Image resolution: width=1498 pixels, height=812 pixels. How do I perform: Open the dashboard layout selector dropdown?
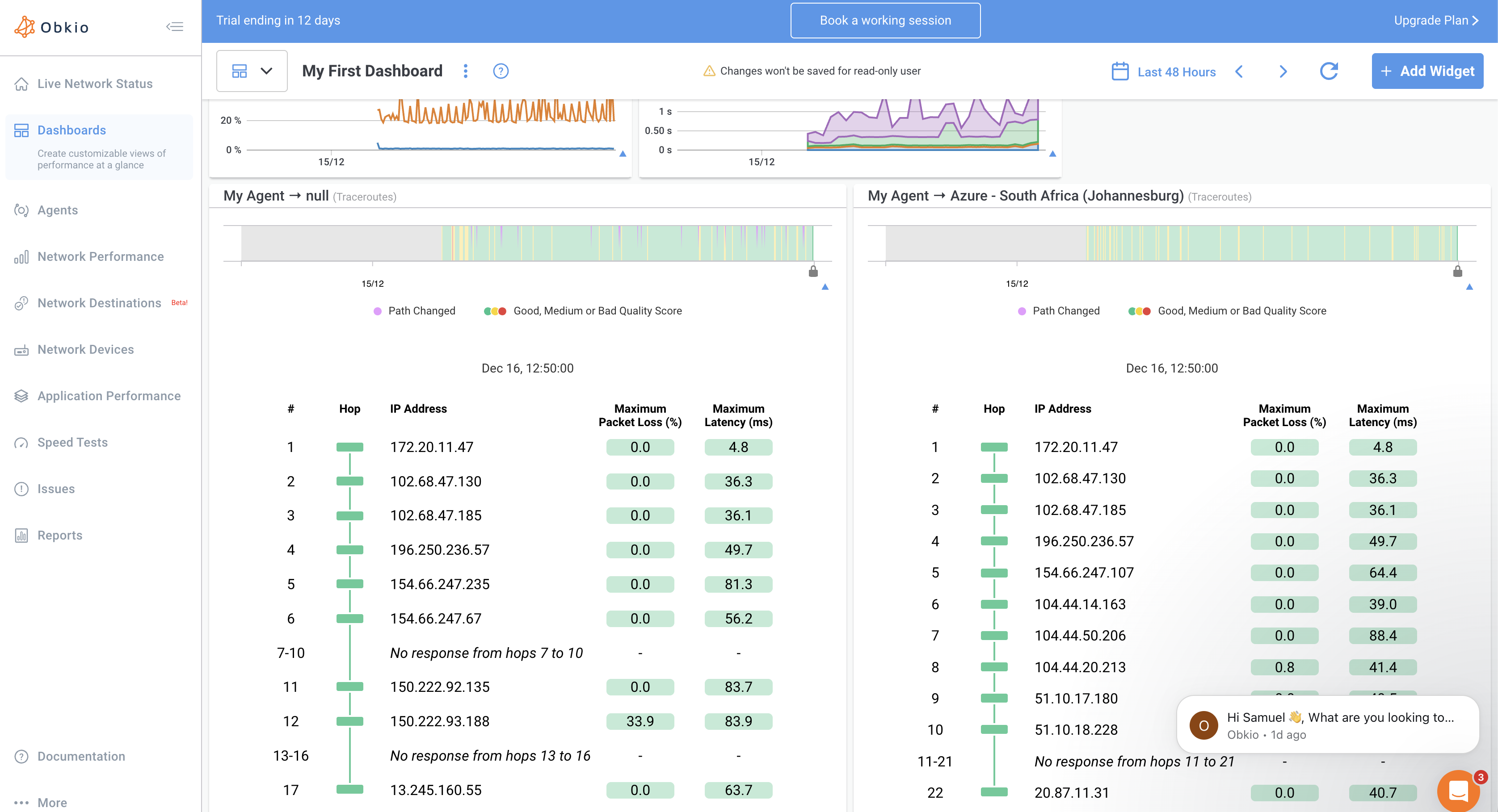[x=252, y=70]
